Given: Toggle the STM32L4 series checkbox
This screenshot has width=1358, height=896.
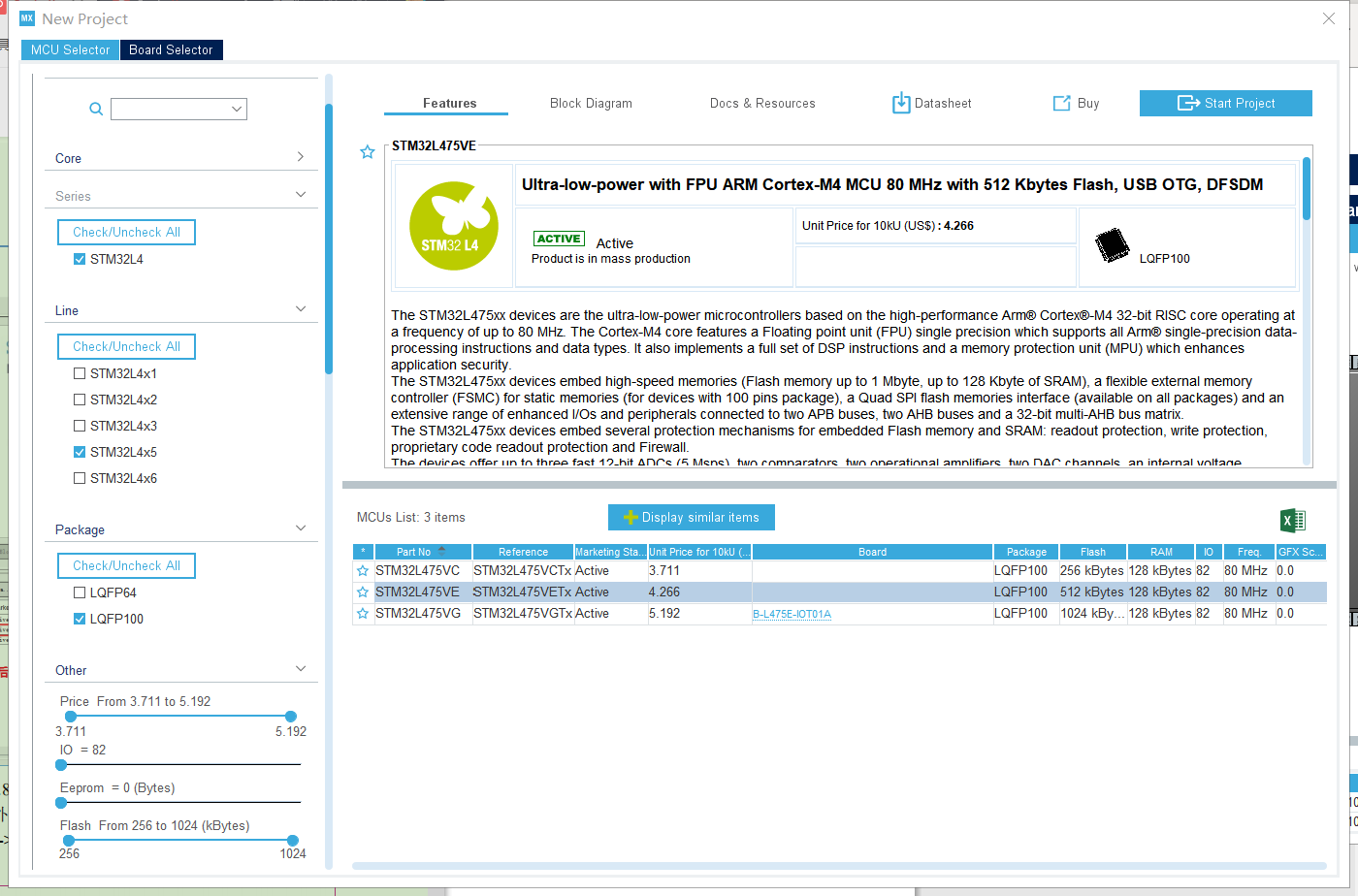Looking at the screenshot, I should pos(80,260).
